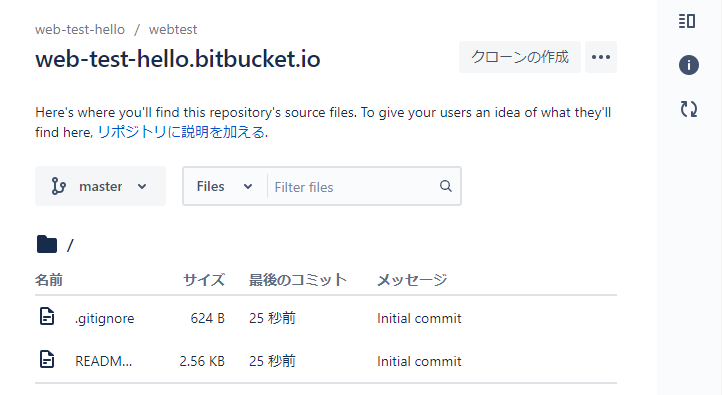Image resolution: width=722 pixels, height=395 pixels.
Task: Click the branch icon beside master
Action: (x=58, y=186)
